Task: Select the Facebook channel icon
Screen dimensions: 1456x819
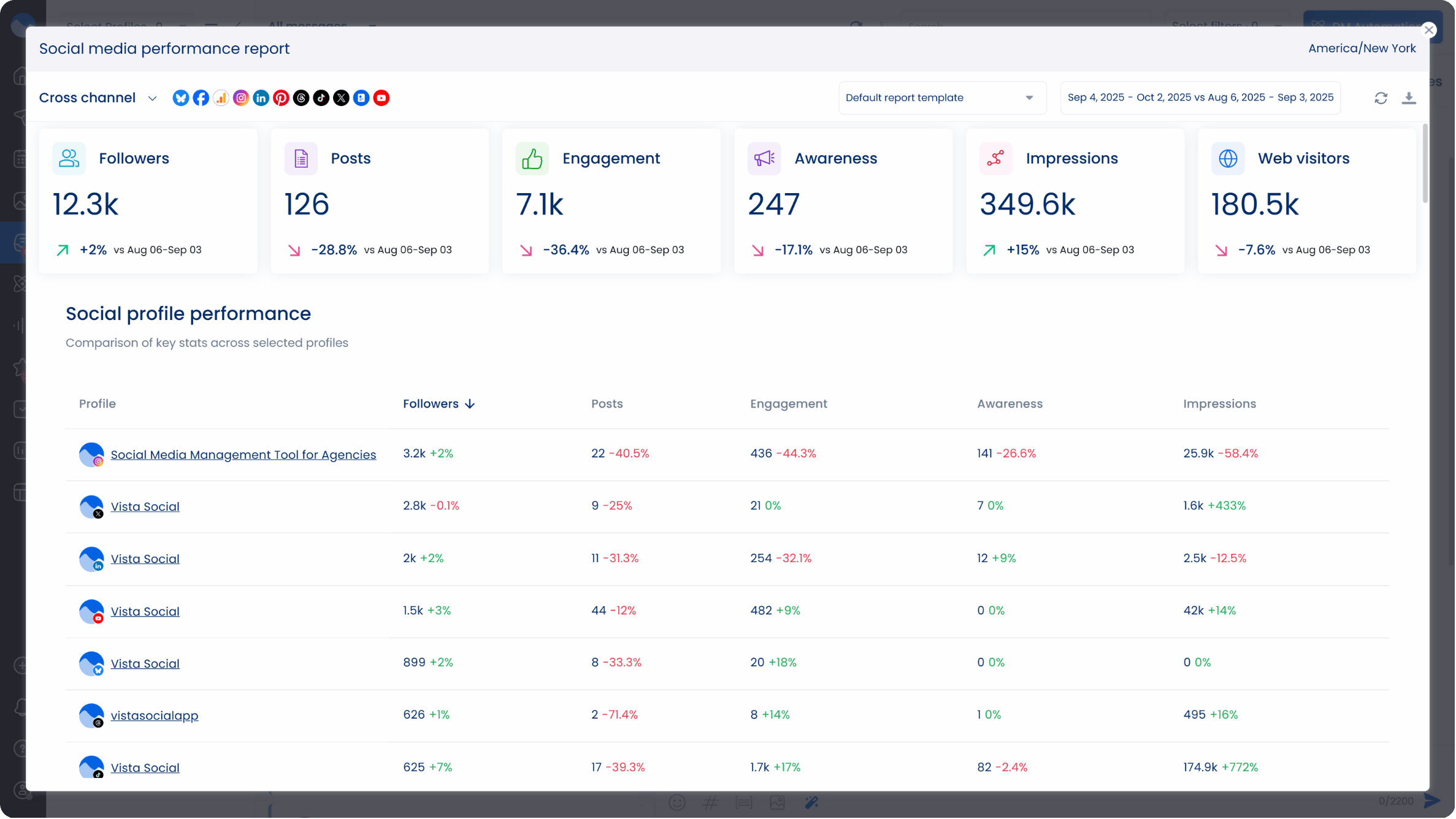Action: [x=201, y=97]
